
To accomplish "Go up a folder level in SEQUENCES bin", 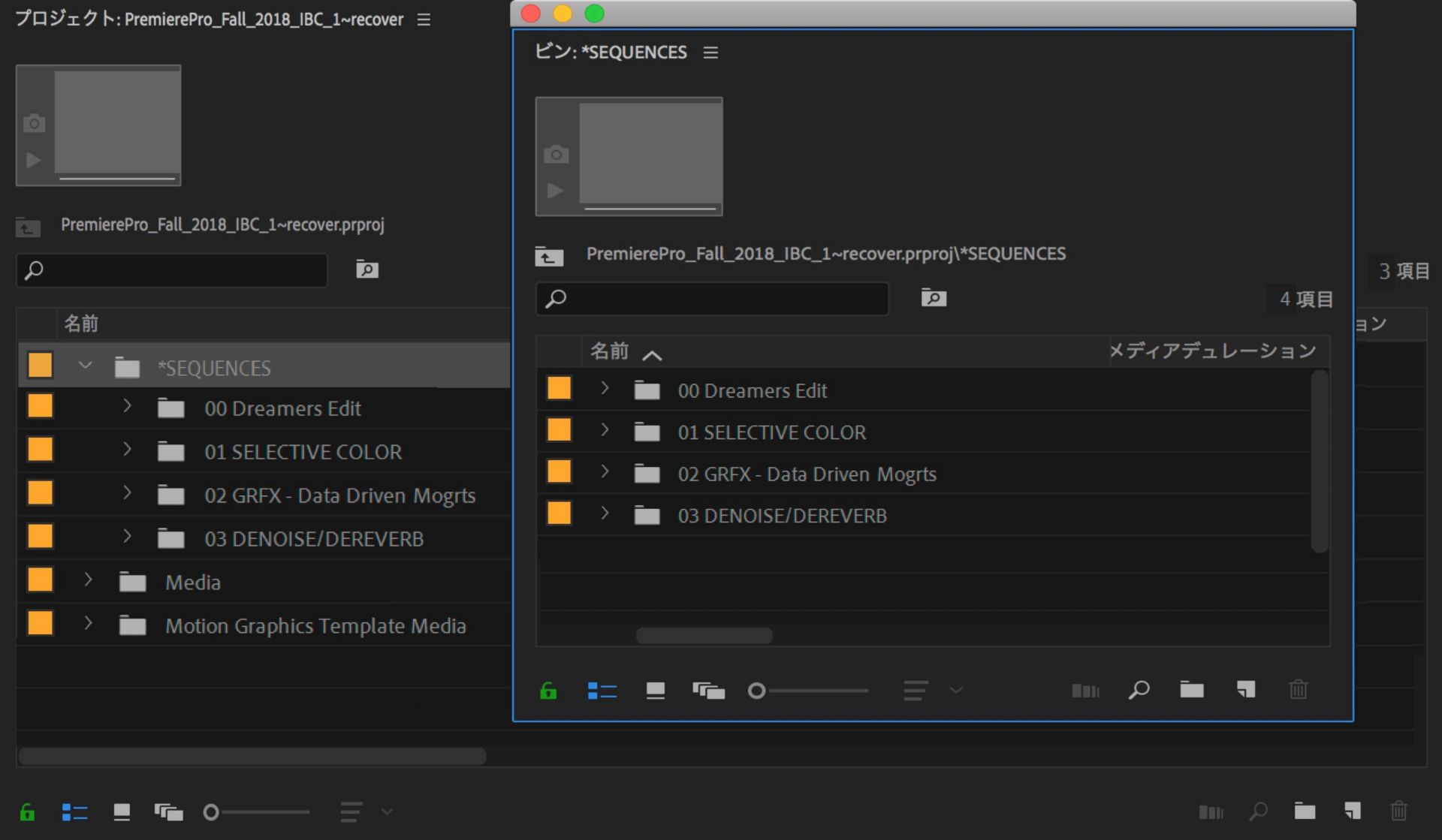I will 549,257.
